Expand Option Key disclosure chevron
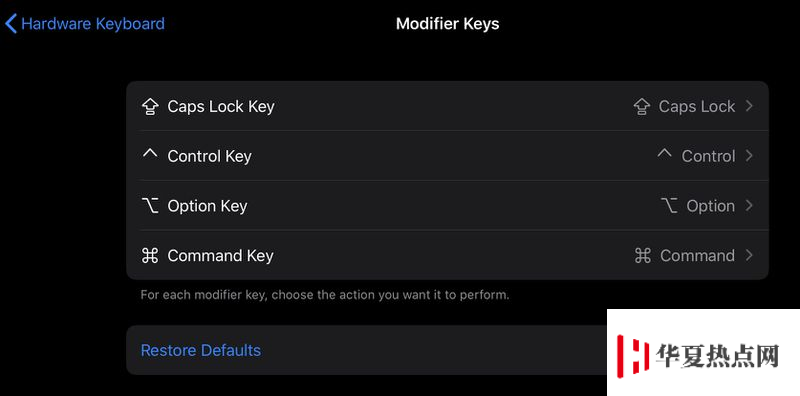 749,205
